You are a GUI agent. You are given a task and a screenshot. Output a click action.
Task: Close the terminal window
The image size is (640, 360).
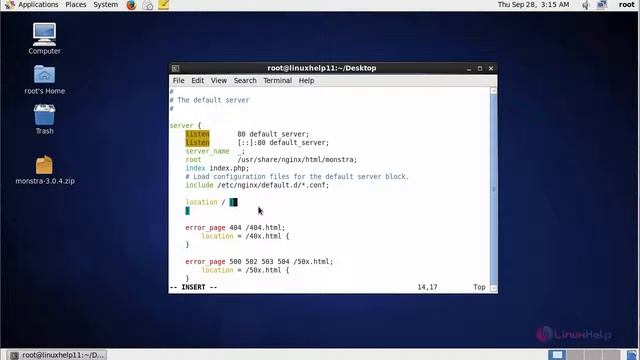tap(491, 69)
